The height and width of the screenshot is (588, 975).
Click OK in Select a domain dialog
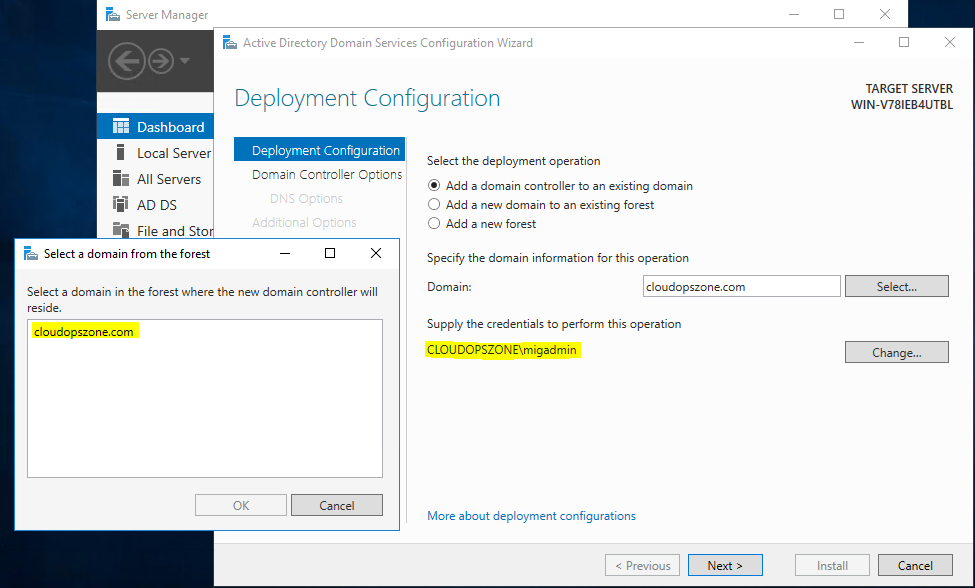tap(241, 505)
